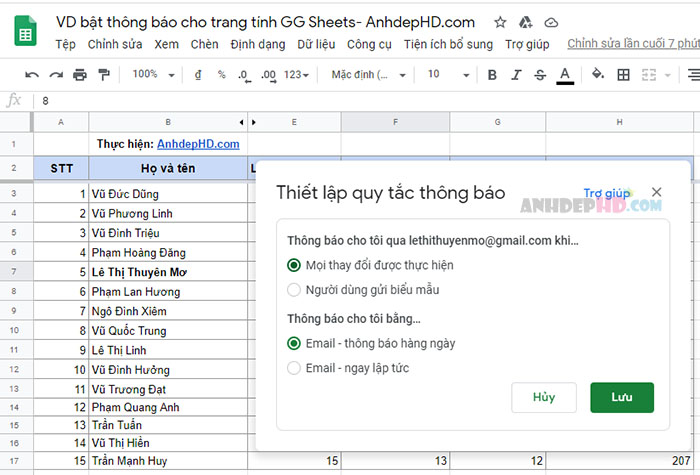Open the Google Sheets home icon

(x=25, y=31)
